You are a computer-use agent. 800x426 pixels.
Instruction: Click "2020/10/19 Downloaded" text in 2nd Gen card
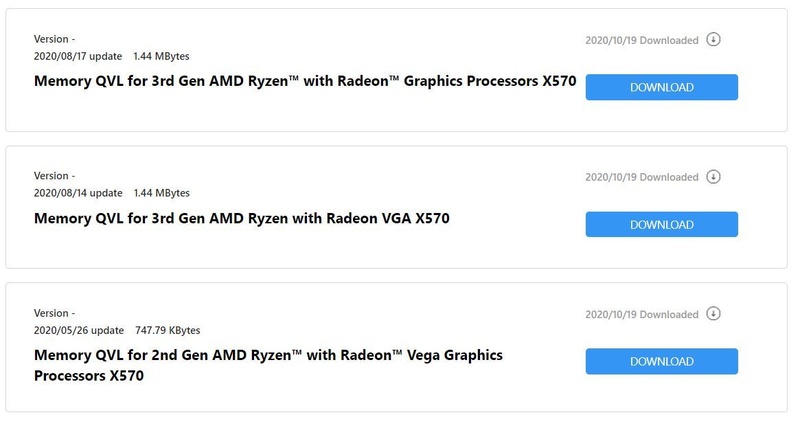[641, 314]
